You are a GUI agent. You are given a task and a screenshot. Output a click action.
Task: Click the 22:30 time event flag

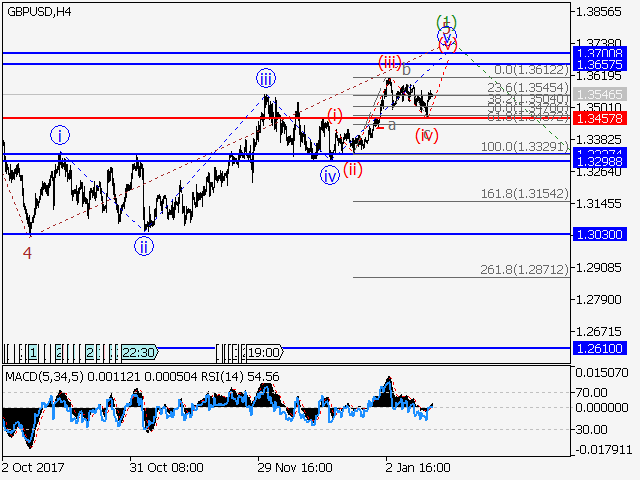coord(138,352)
